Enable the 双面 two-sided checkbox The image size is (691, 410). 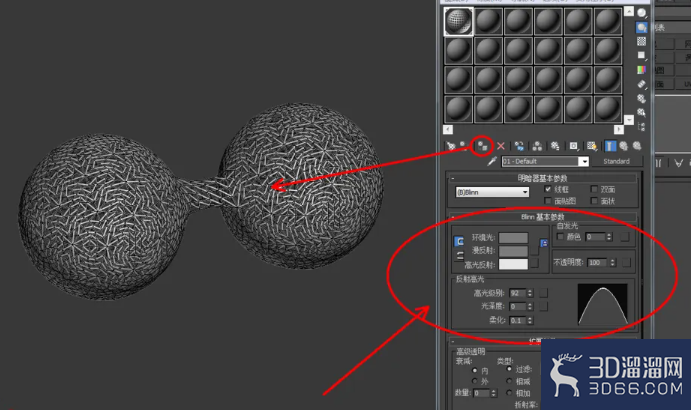tap(594, 189)
